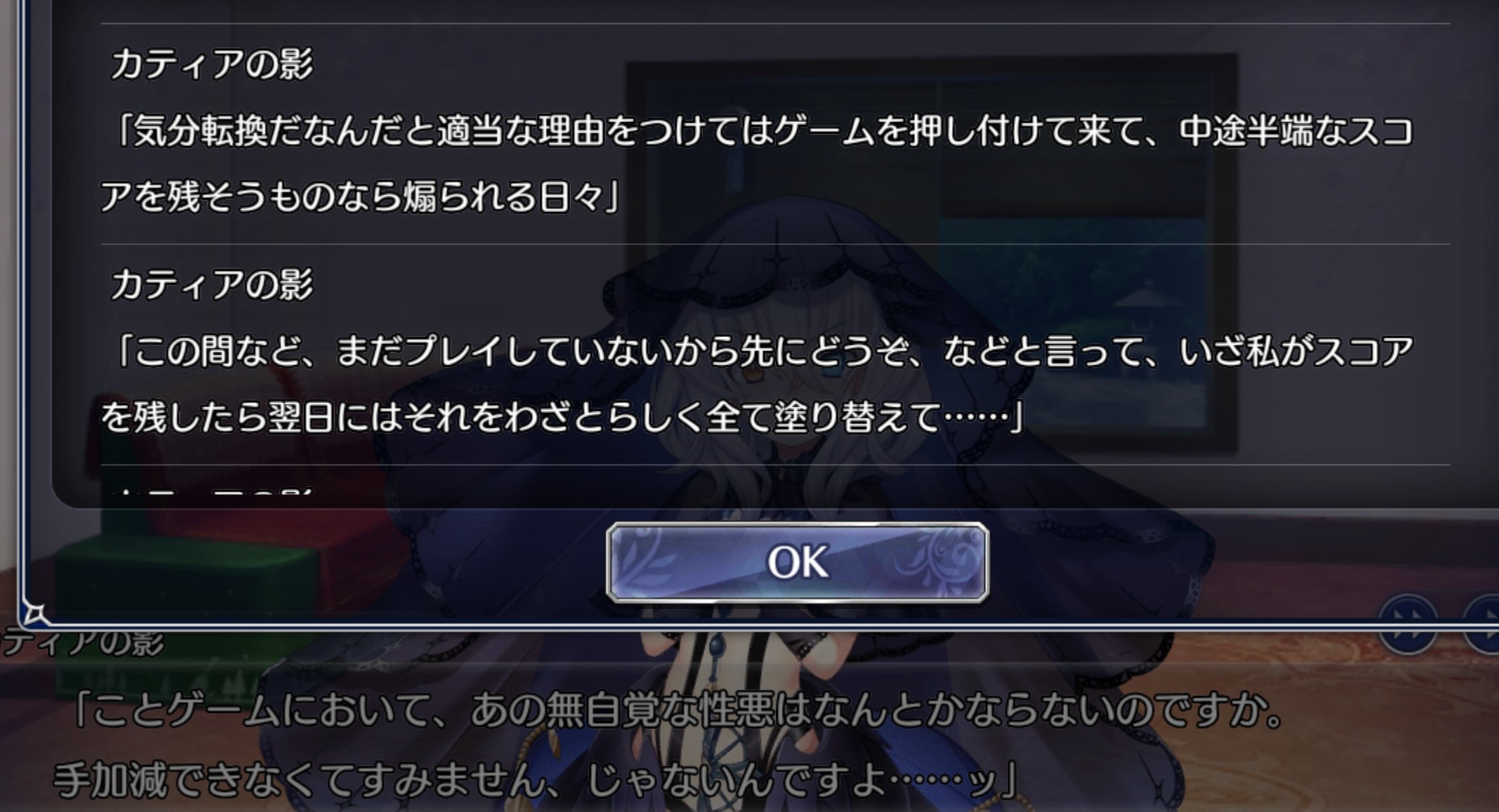The height and width of the screenshot is (812, 1499).
Task: Click the カティアの影 name above the この間など line
Action: click(x=211, y=284)
